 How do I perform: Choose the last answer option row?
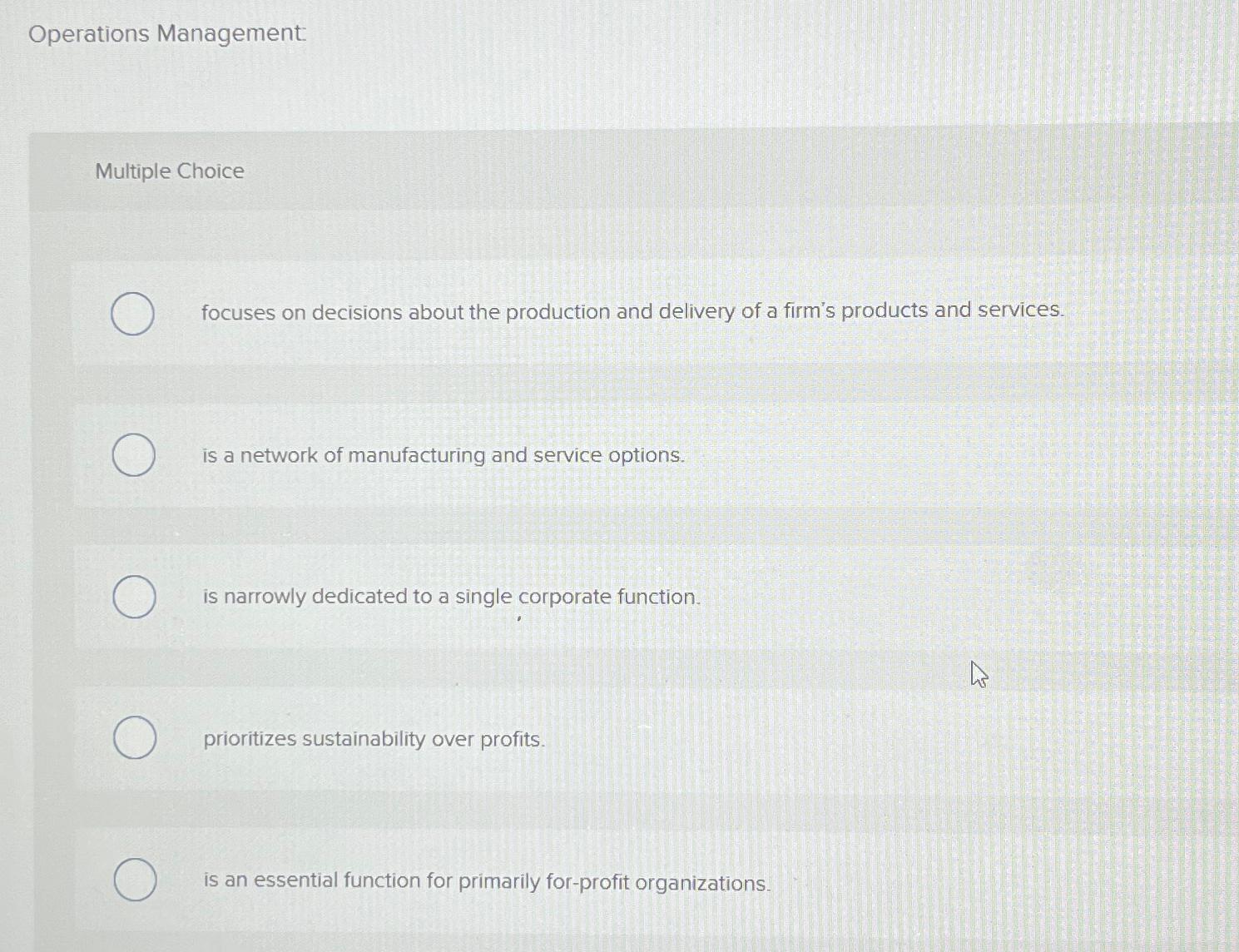pyautogui.click(x=582, y=880)
